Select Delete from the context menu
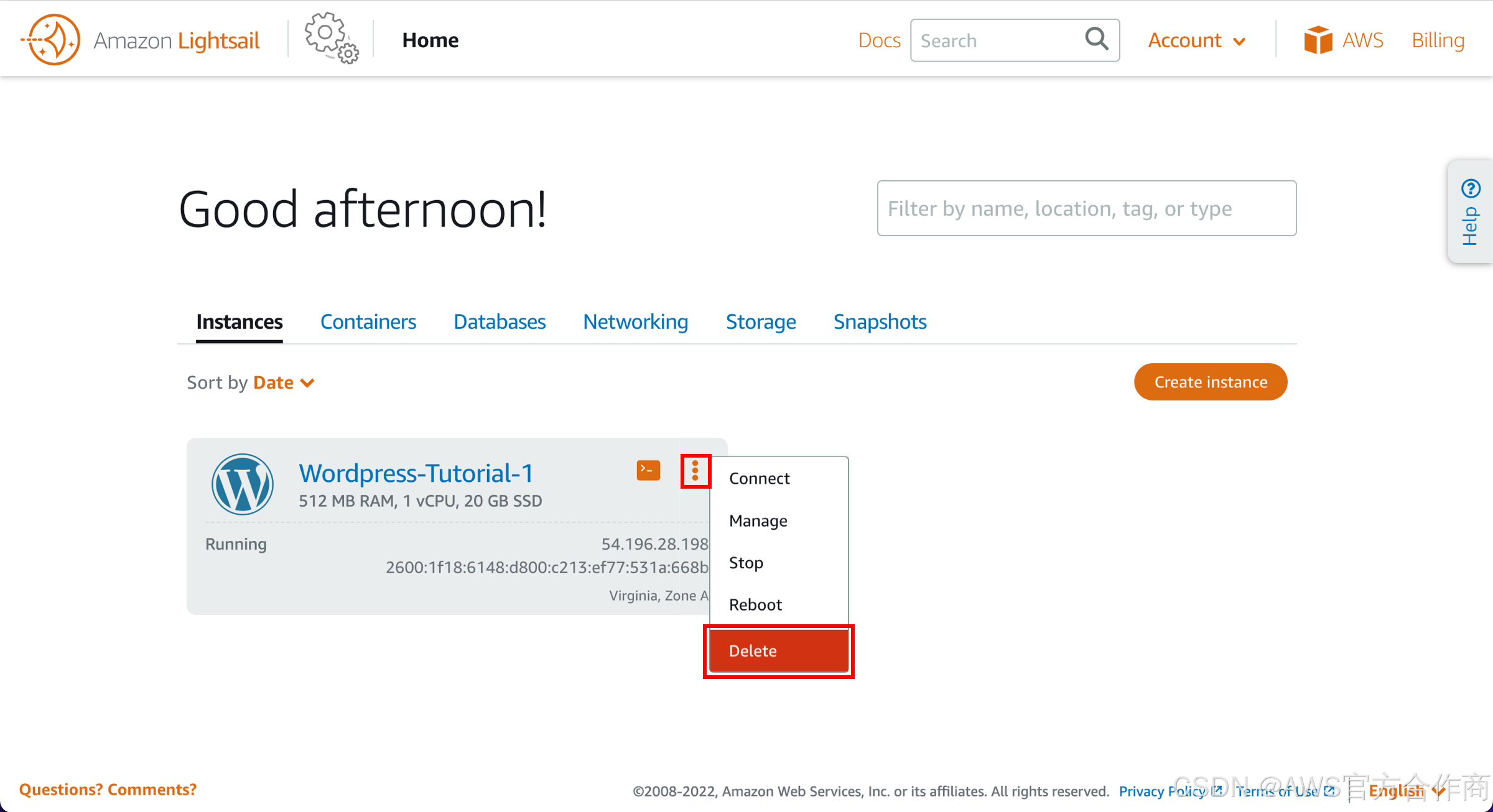The image size is (1493, 812). click(778, 651)
